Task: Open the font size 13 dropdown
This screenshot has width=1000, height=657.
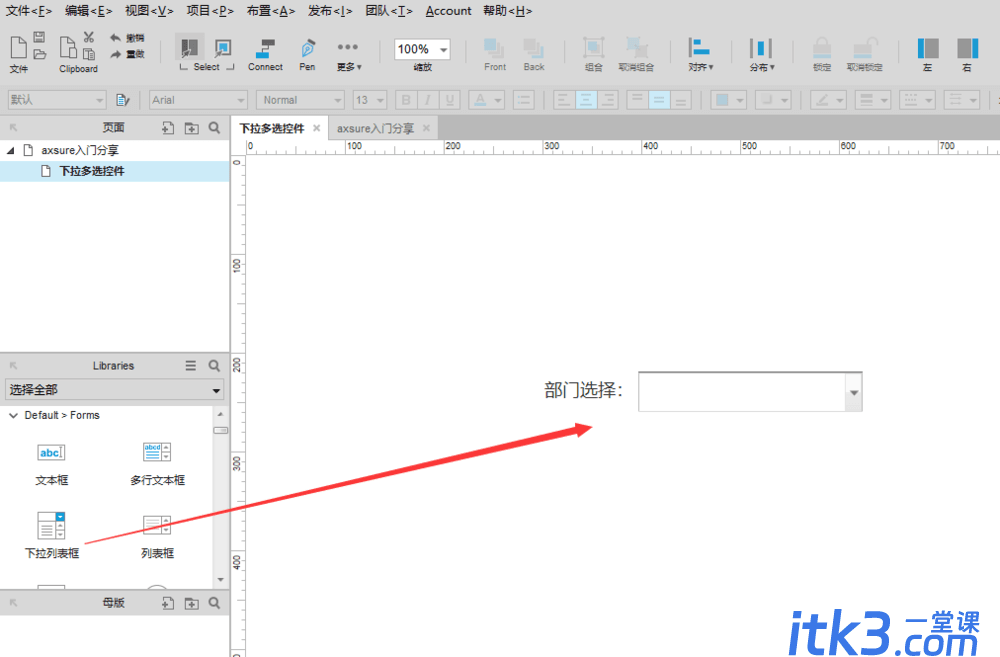Action: (370, 100)
